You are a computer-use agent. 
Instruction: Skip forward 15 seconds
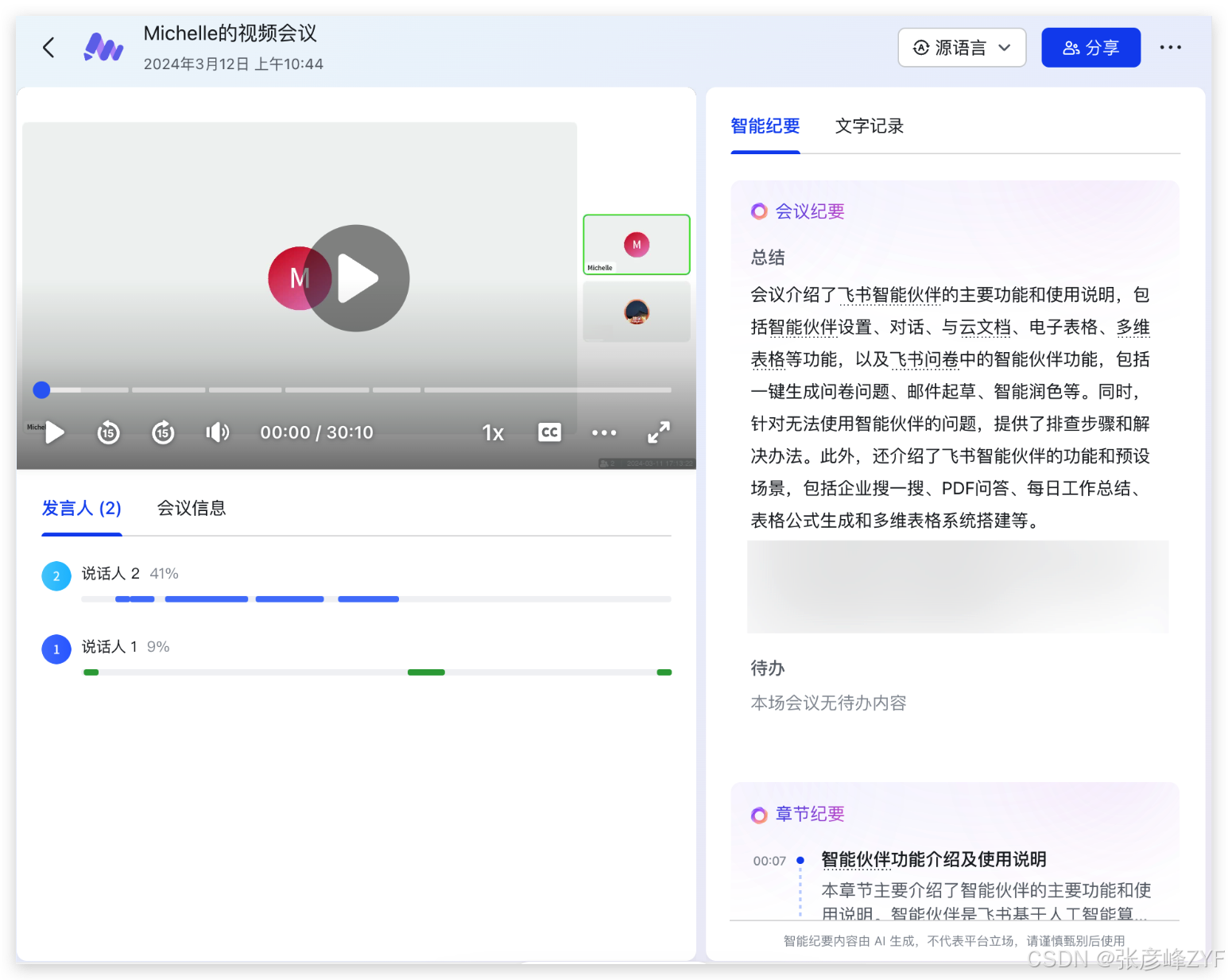(x=163, y=432)
